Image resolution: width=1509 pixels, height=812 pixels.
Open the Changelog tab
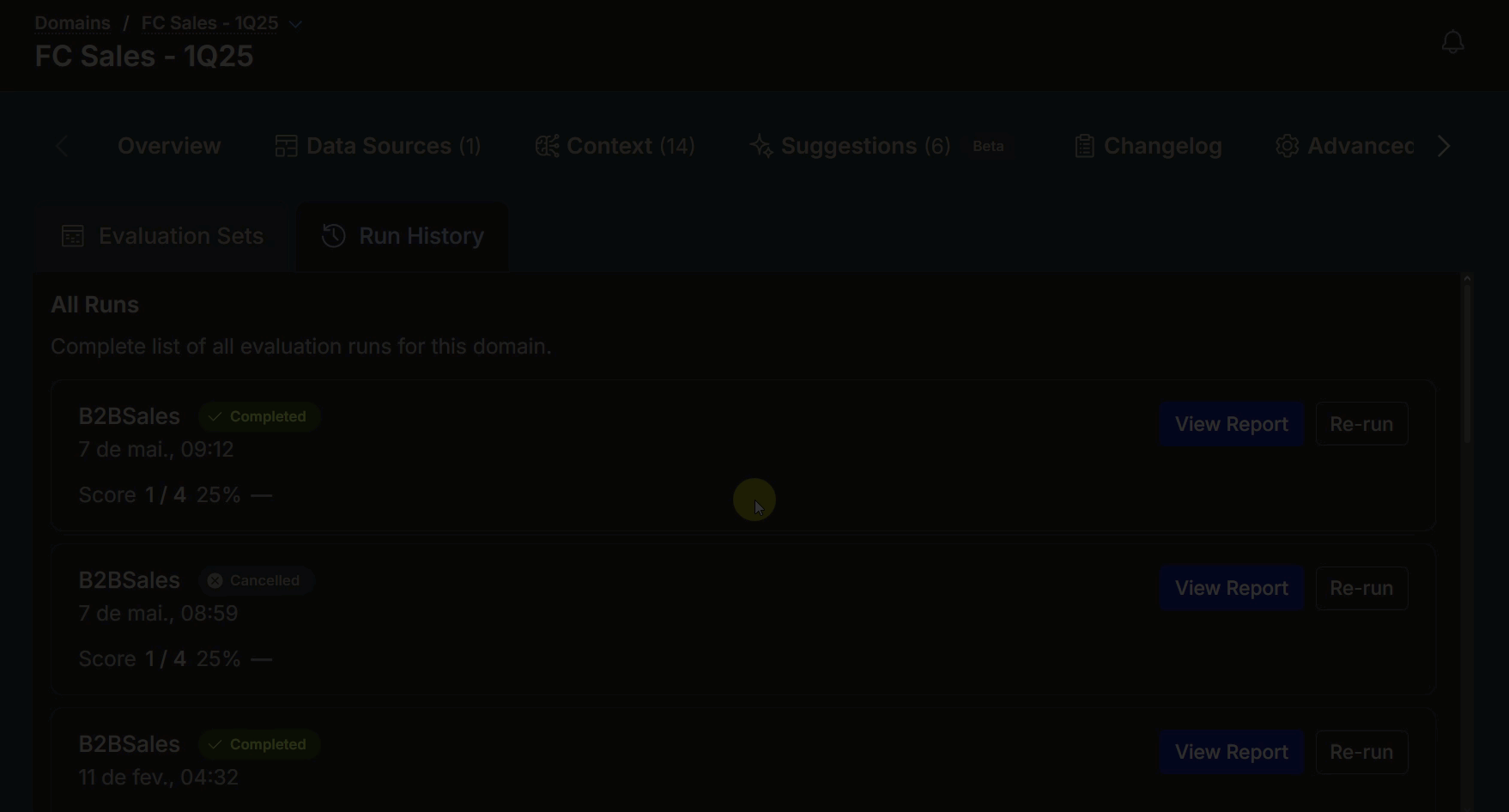coord(1148,146)
